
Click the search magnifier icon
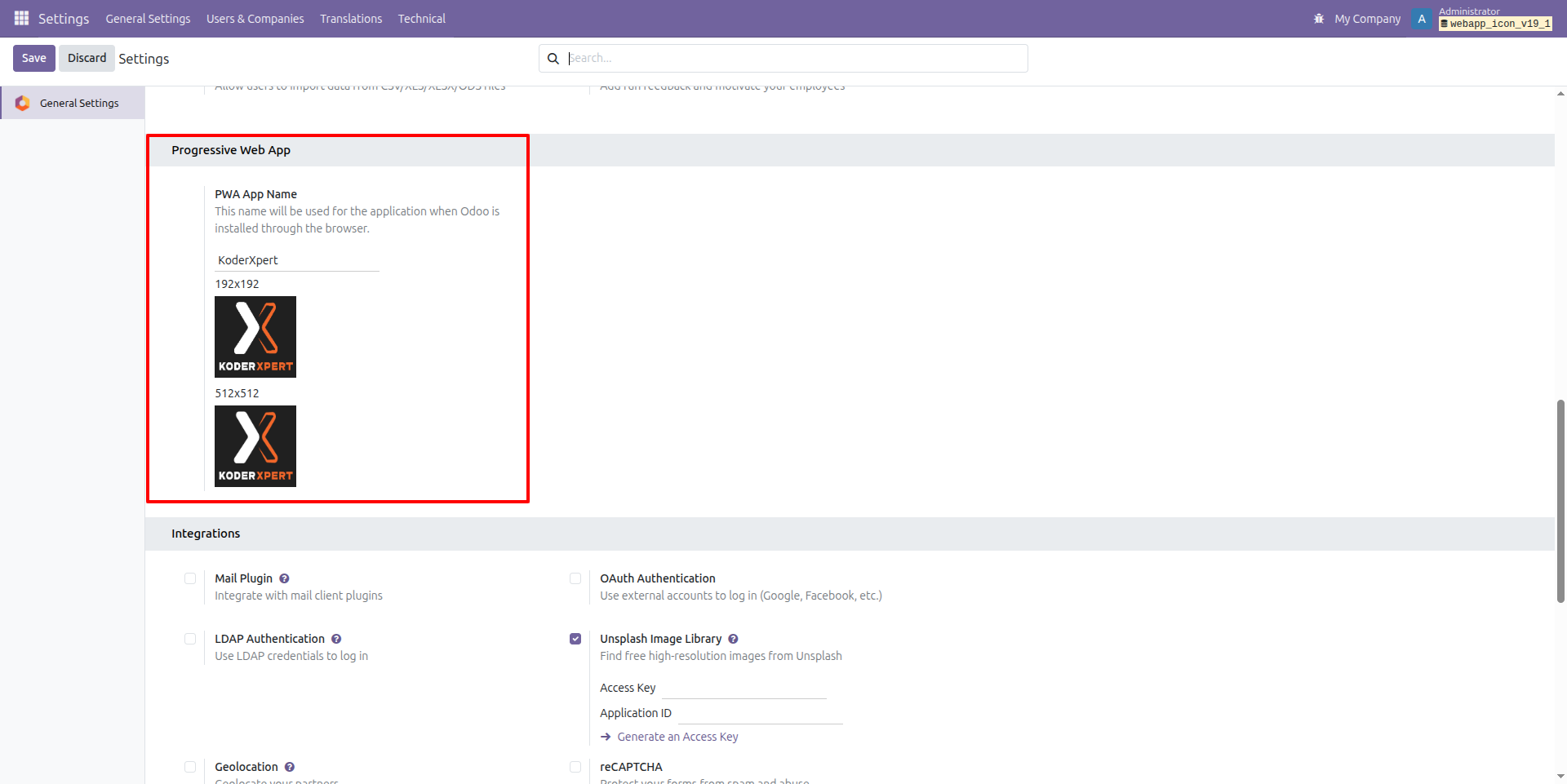[x=553, y=59]
